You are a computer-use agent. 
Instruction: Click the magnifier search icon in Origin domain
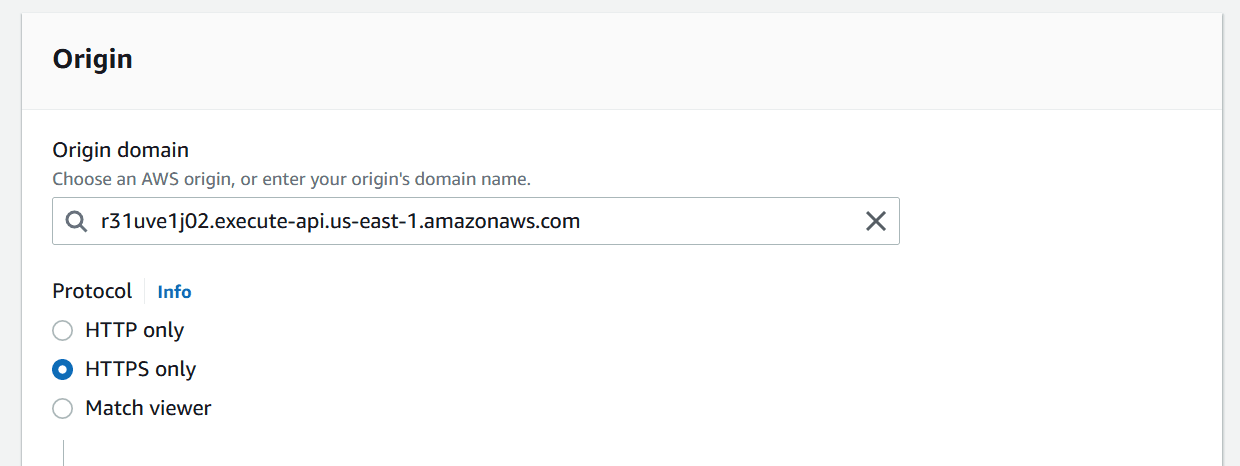[76, 222]
